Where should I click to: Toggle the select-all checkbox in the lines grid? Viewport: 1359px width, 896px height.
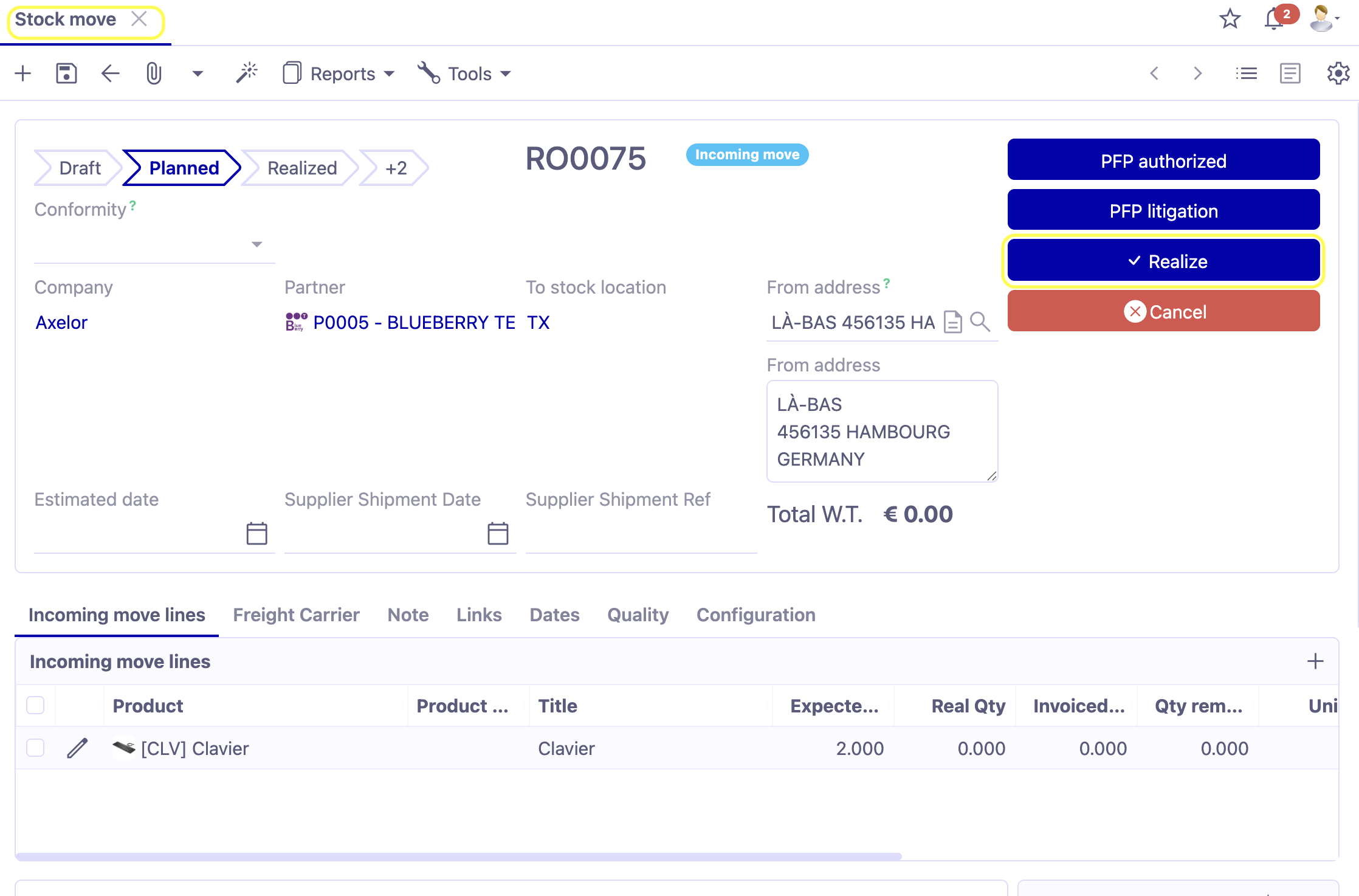coord(35,705)
